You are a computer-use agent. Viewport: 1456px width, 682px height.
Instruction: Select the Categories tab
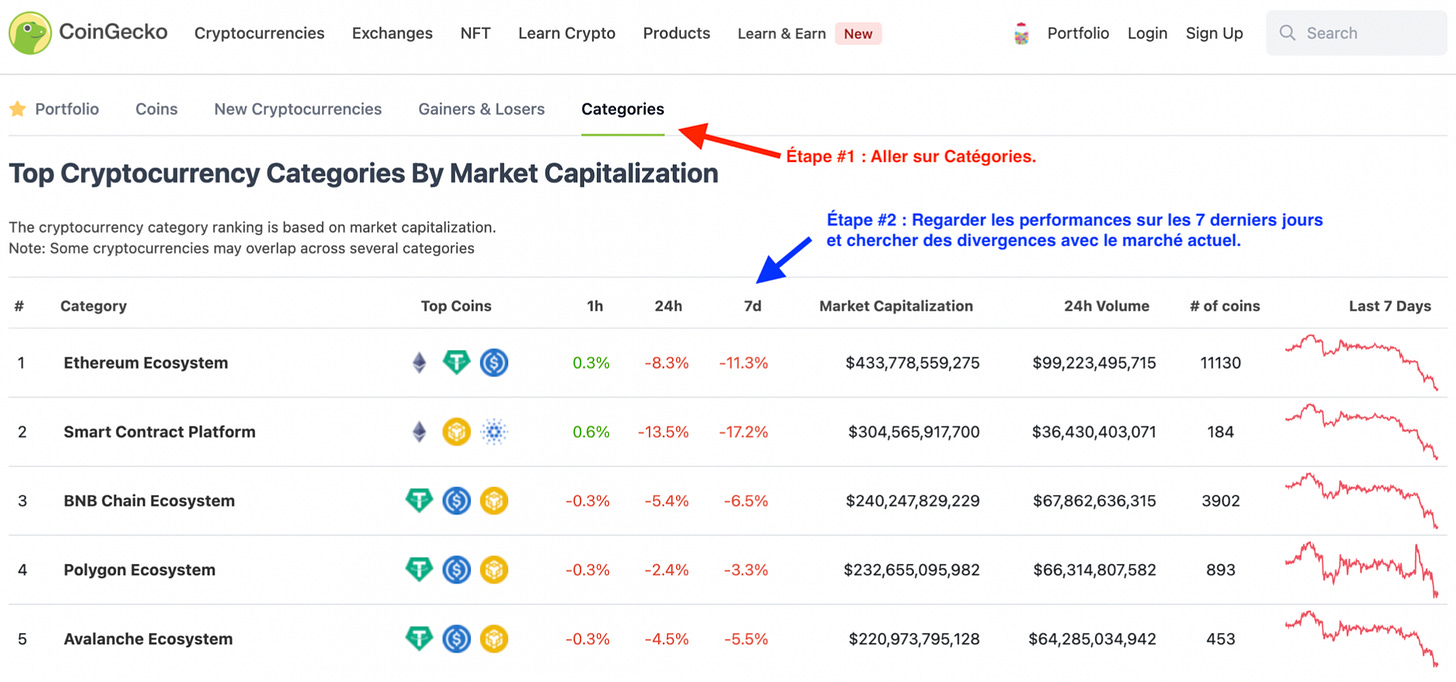tap(623, 109)
